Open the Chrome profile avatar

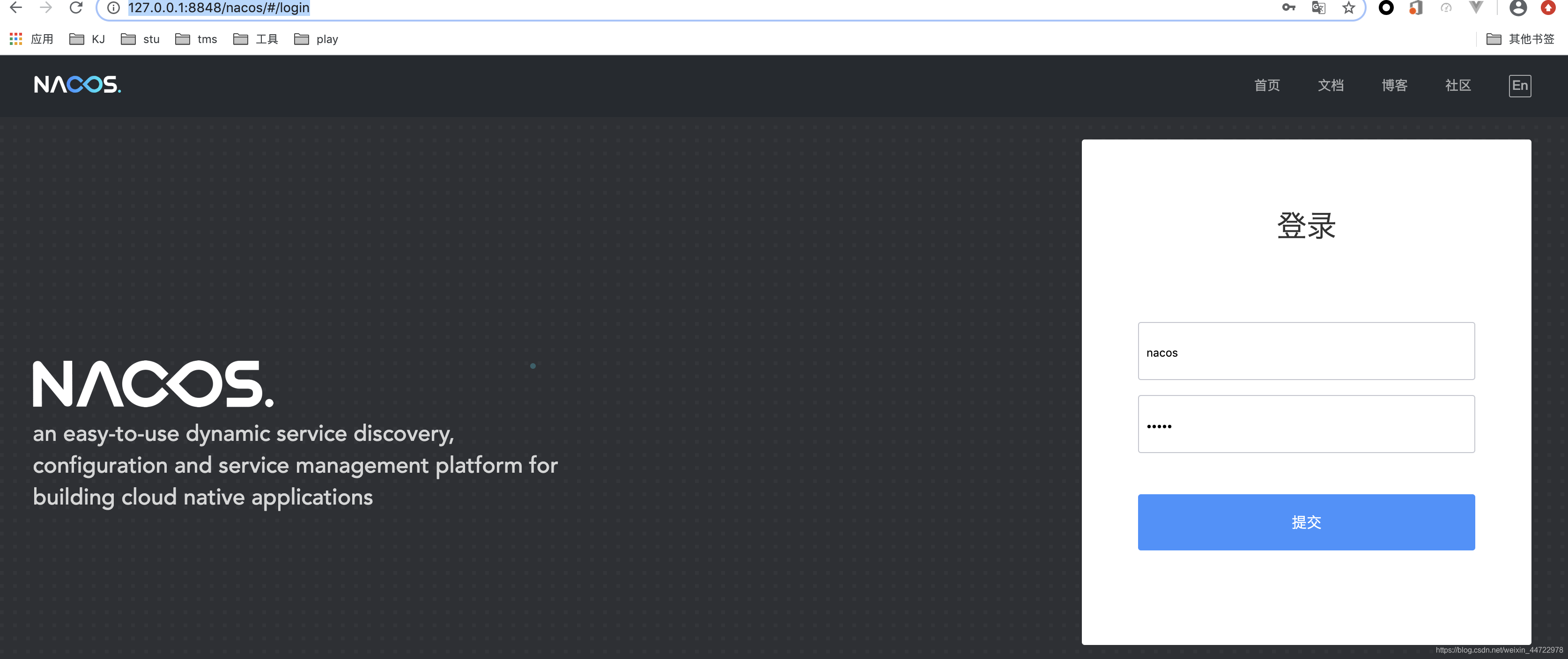click(1518, 8)
